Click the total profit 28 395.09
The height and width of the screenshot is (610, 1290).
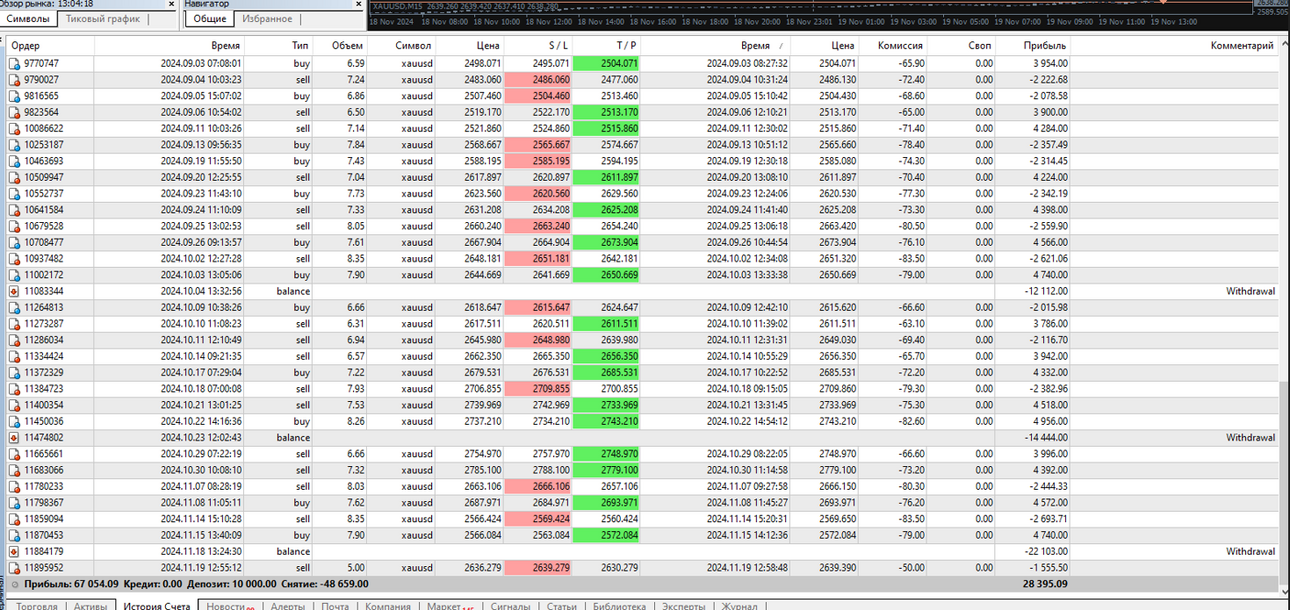[1045, 584]
